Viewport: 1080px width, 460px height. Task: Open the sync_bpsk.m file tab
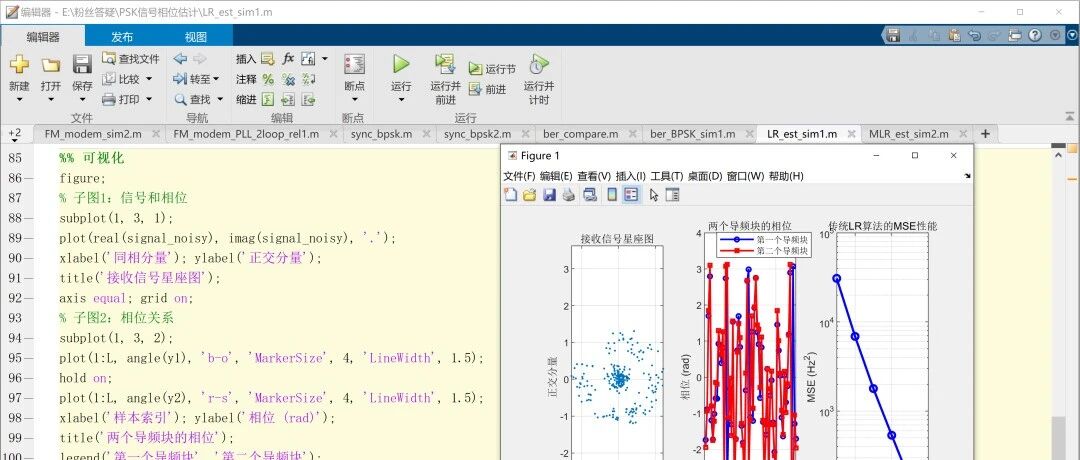pos(381,134)
